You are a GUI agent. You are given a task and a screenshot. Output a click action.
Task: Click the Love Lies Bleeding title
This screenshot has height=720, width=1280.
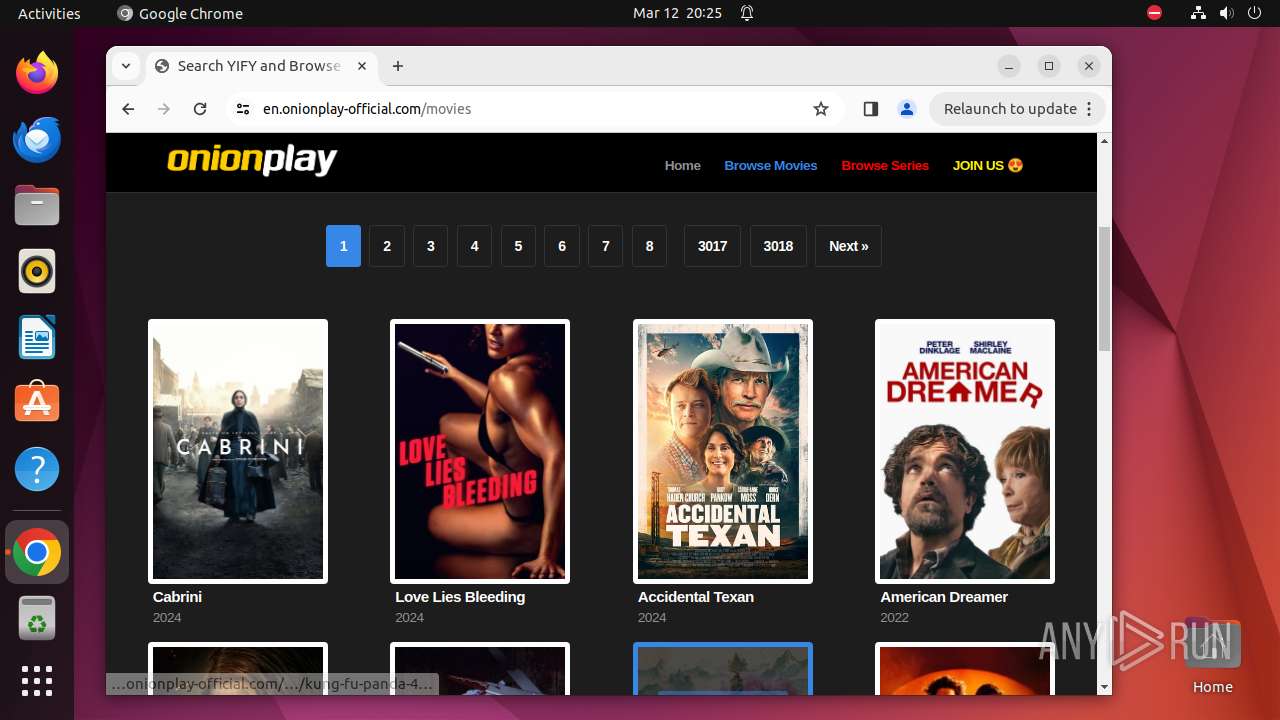coord(460,597)
